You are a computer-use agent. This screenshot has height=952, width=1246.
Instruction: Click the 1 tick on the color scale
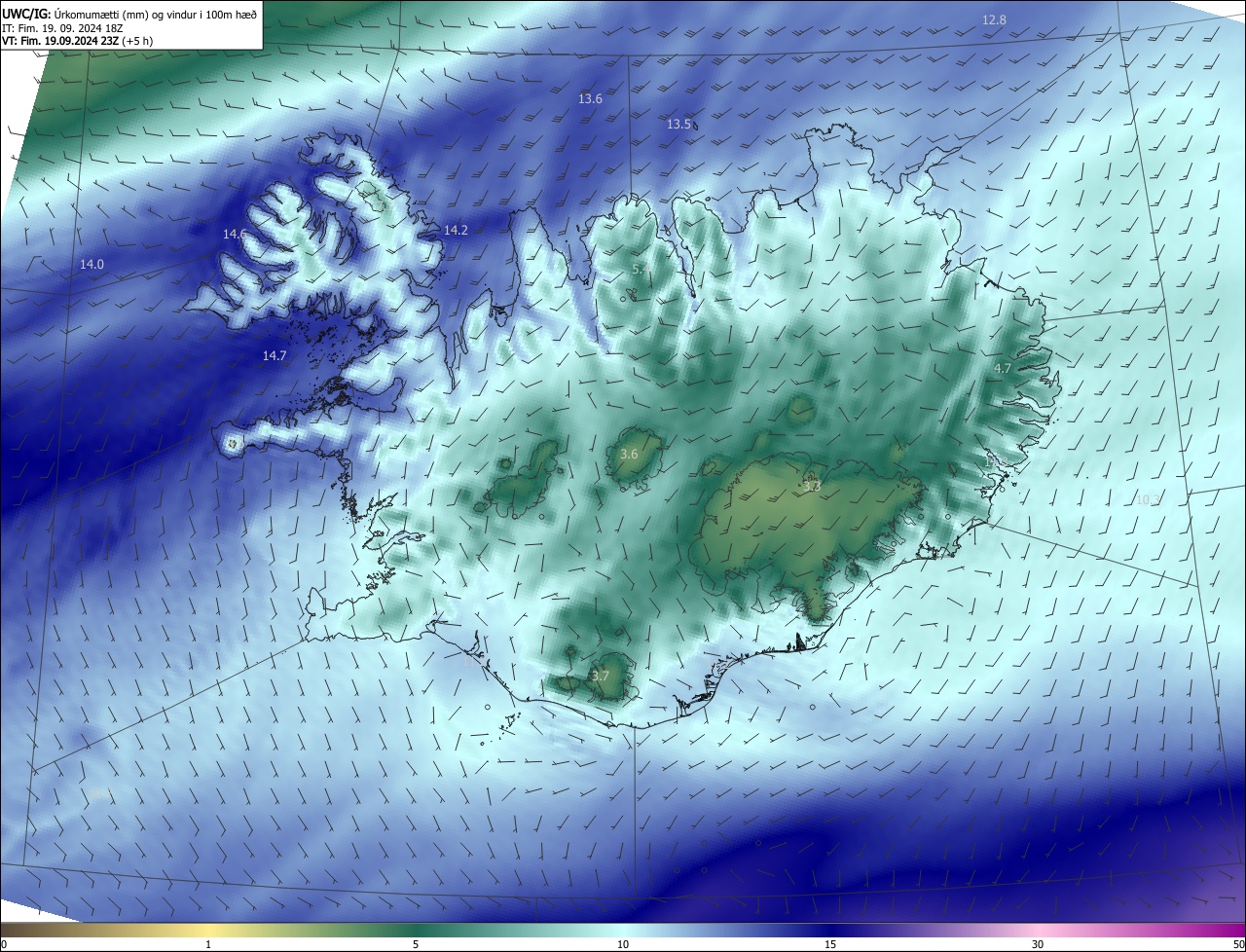click(208, 944)
